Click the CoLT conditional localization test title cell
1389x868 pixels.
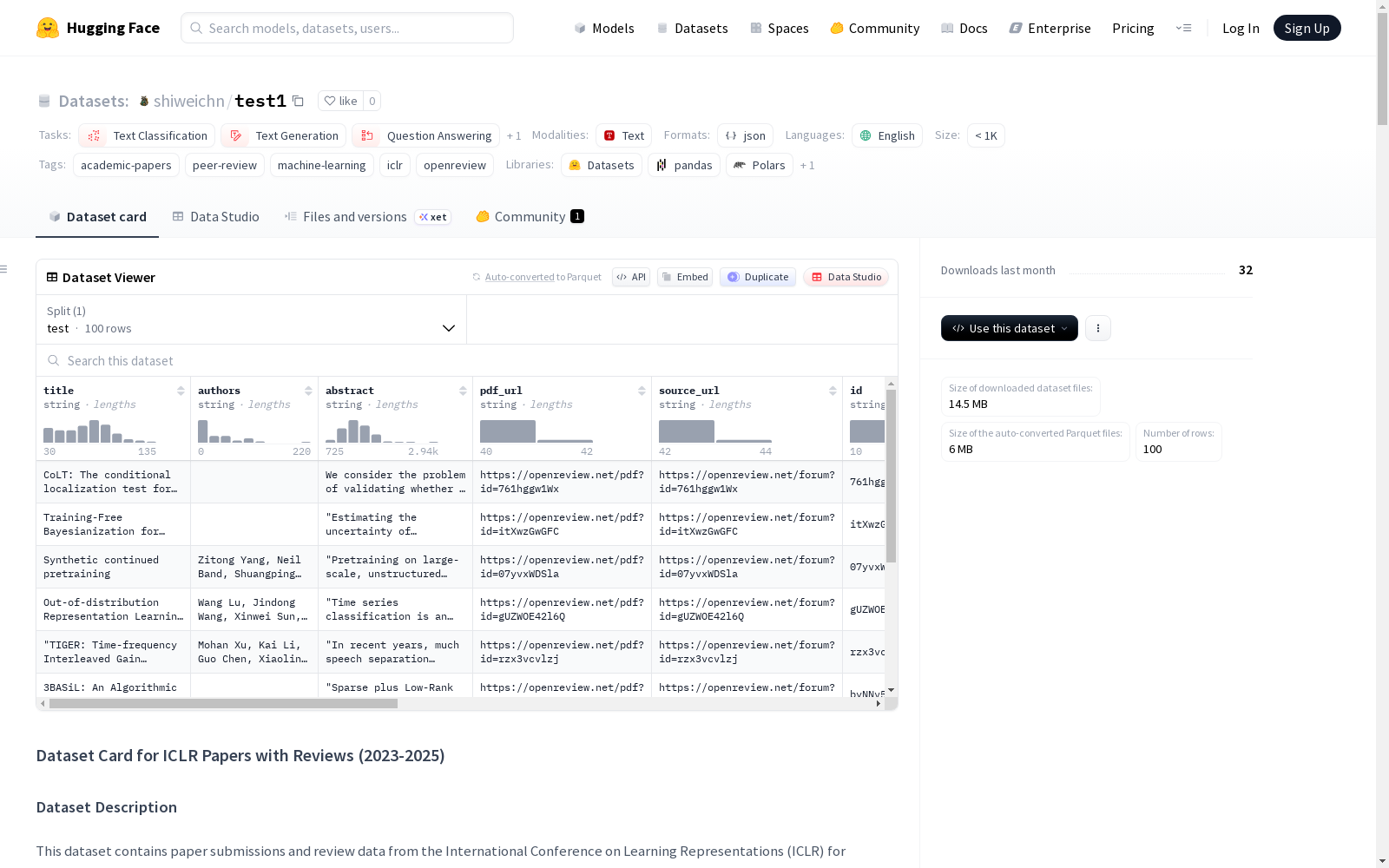tap(113, 482)
